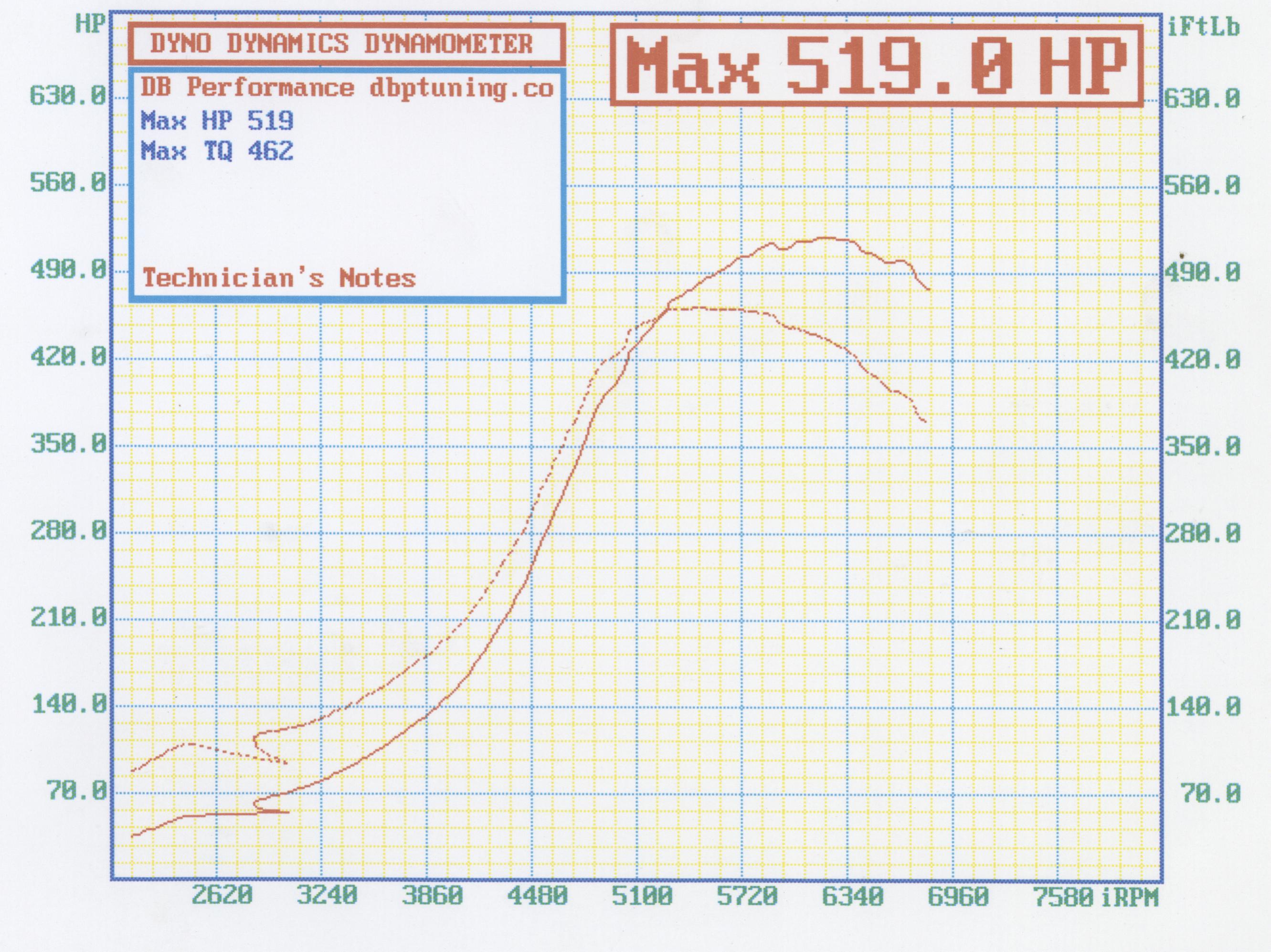Screen dimensions: 1271x952
Task: Click the iRPM axis label
Action: [x=1130, y=897]
